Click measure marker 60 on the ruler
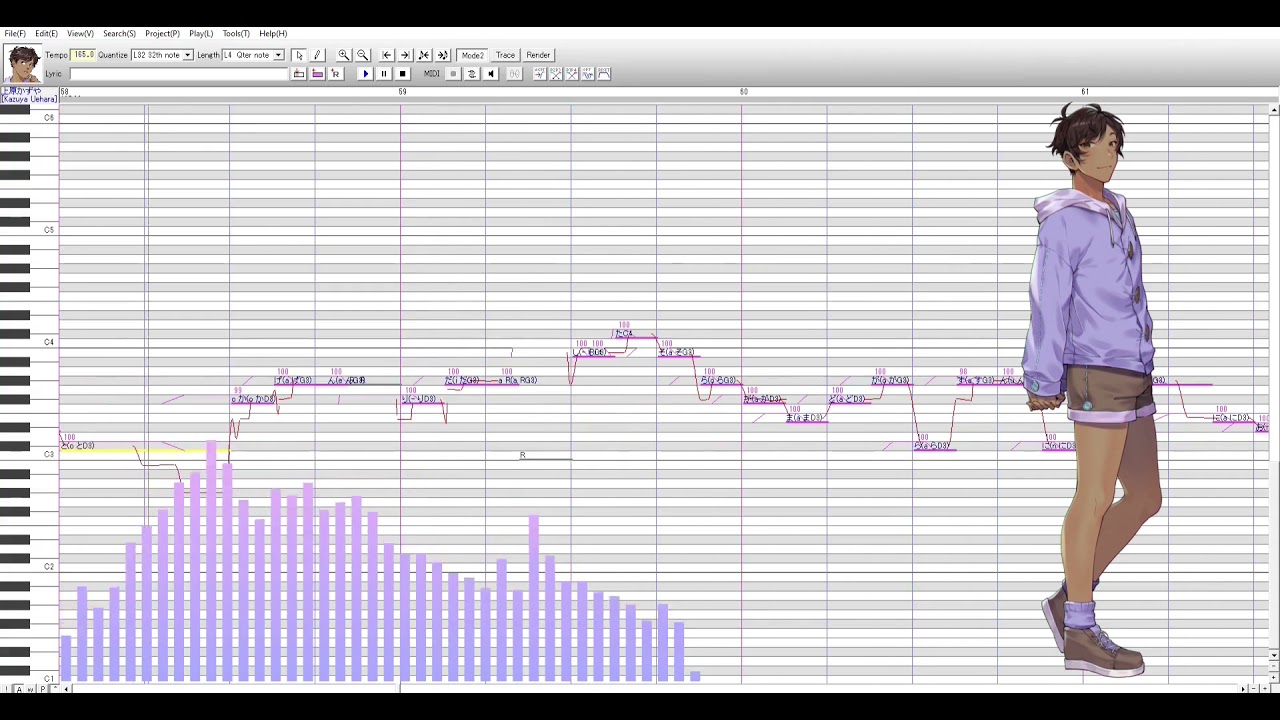1280x720 pixels. pos(743,92)
